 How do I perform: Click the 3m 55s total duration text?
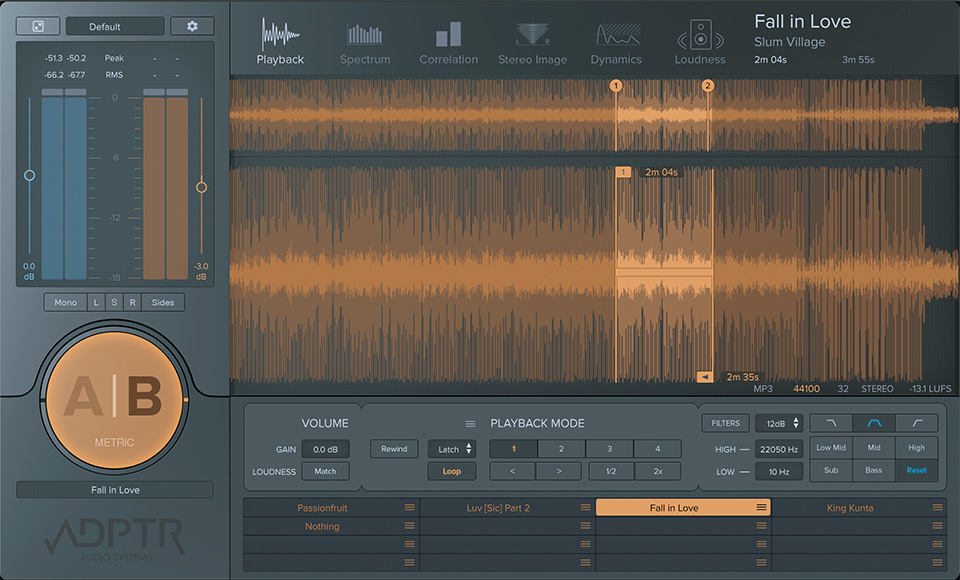(858, 60)
